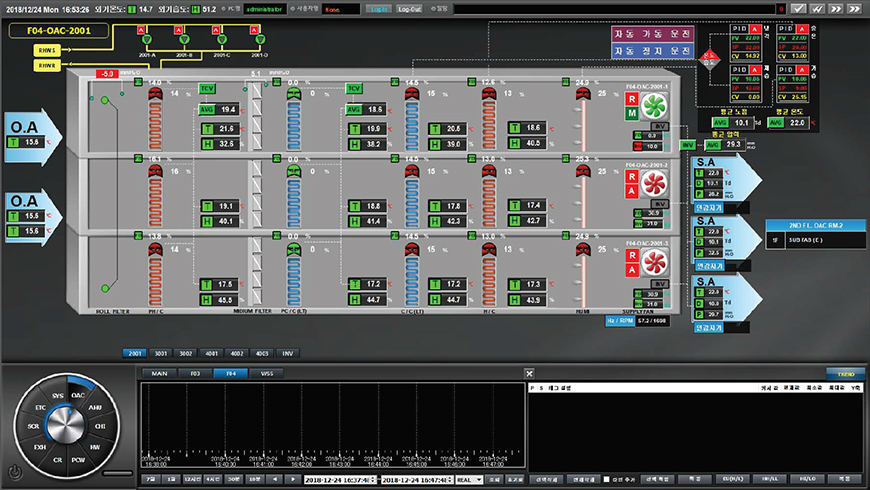Image resolution: width=870 pixels, height=490 pixels.
Task: Click the close X on the trend panel
Action: tap(530, 373)
